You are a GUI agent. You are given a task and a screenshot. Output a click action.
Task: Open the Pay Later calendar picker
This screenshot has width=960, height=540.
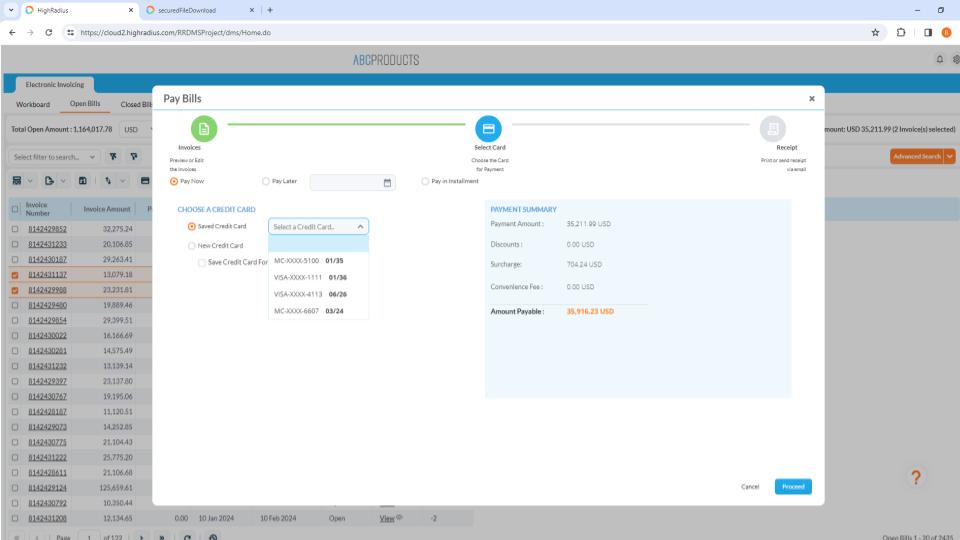tap(387, 182)
